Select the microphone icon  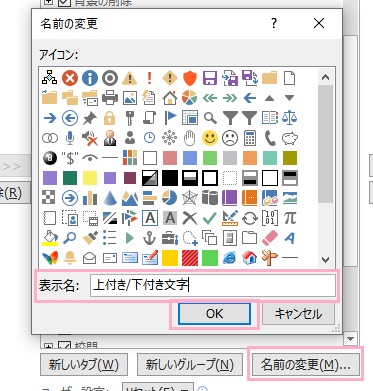pyautogui.click(x=70, y=138)
